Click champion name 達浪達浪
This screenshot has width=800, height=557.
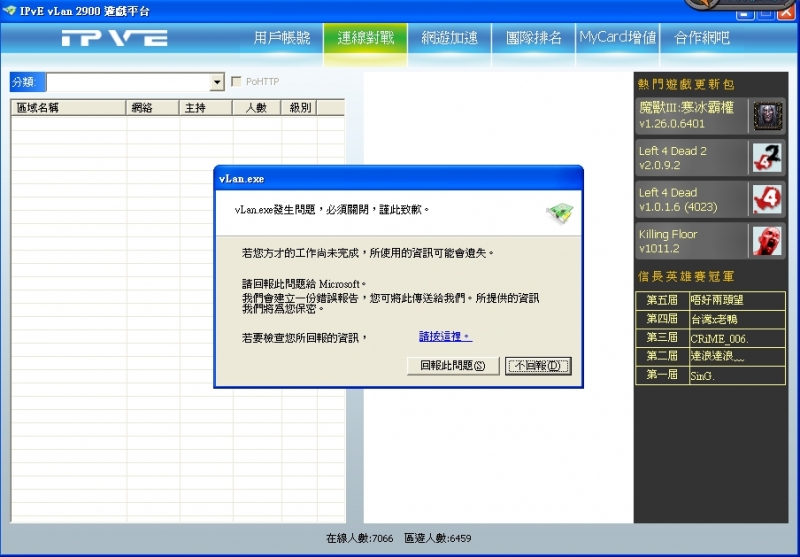coord(717,357)
